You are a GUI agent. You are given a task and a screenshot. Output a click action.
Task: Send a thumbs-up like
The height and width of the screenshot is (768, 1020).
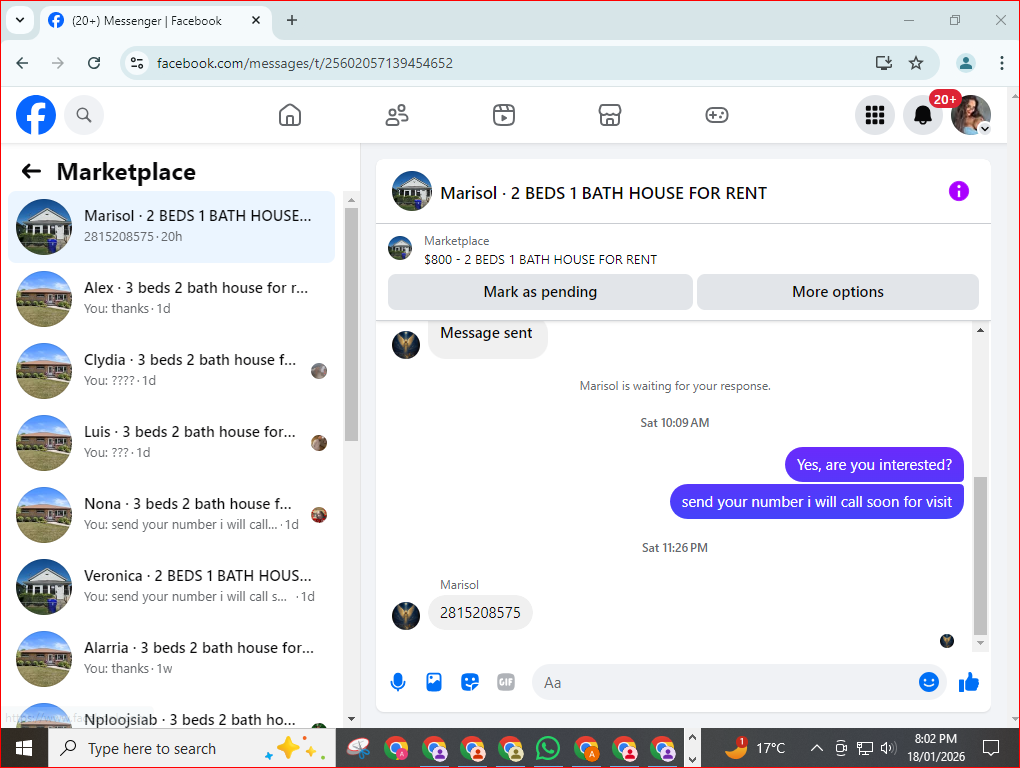tap(969, 682)
